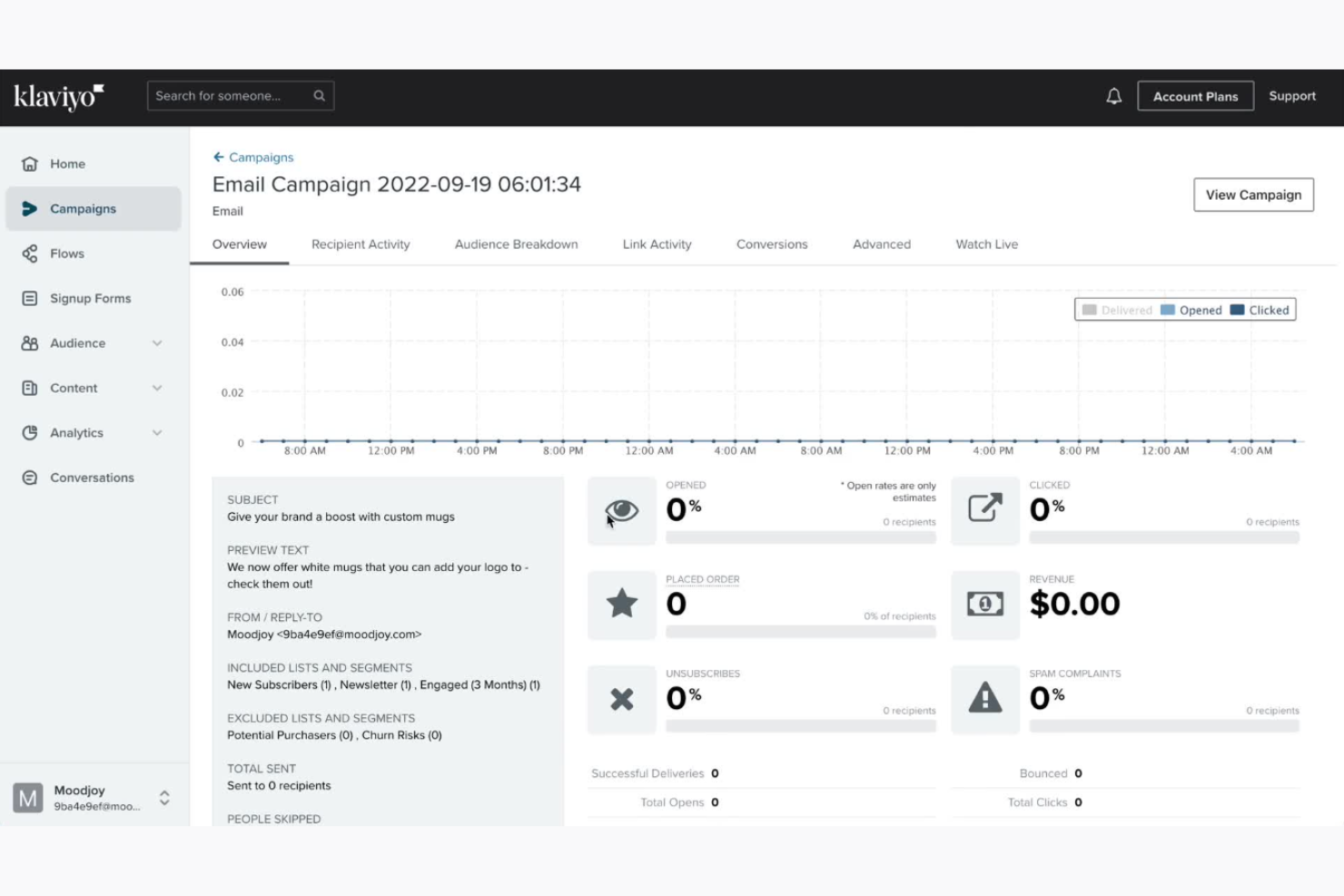
Task: Click the Total Opens row
Action: pyautogui.click(x=761, y=802)
